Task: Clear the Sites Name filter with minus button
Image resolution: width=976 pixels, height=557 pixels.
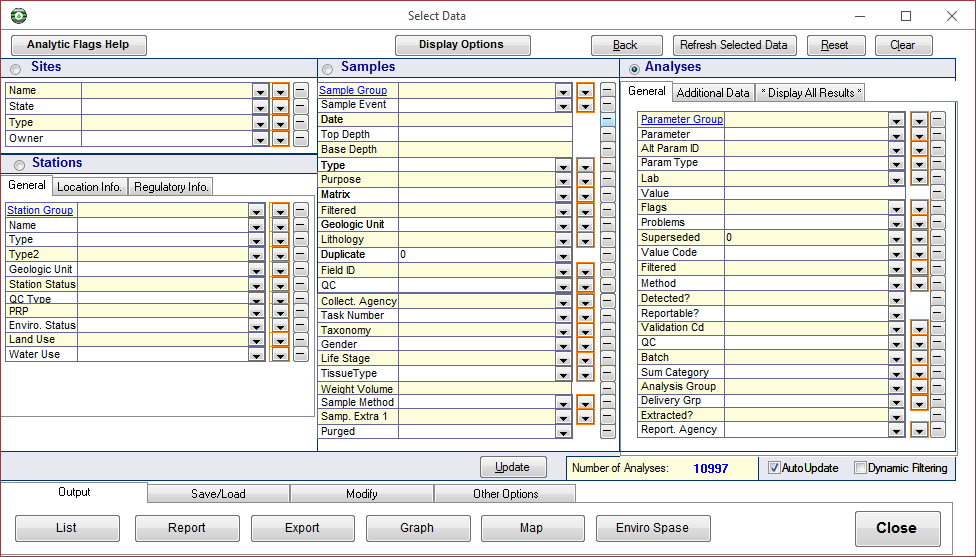Action: point(301,91)
